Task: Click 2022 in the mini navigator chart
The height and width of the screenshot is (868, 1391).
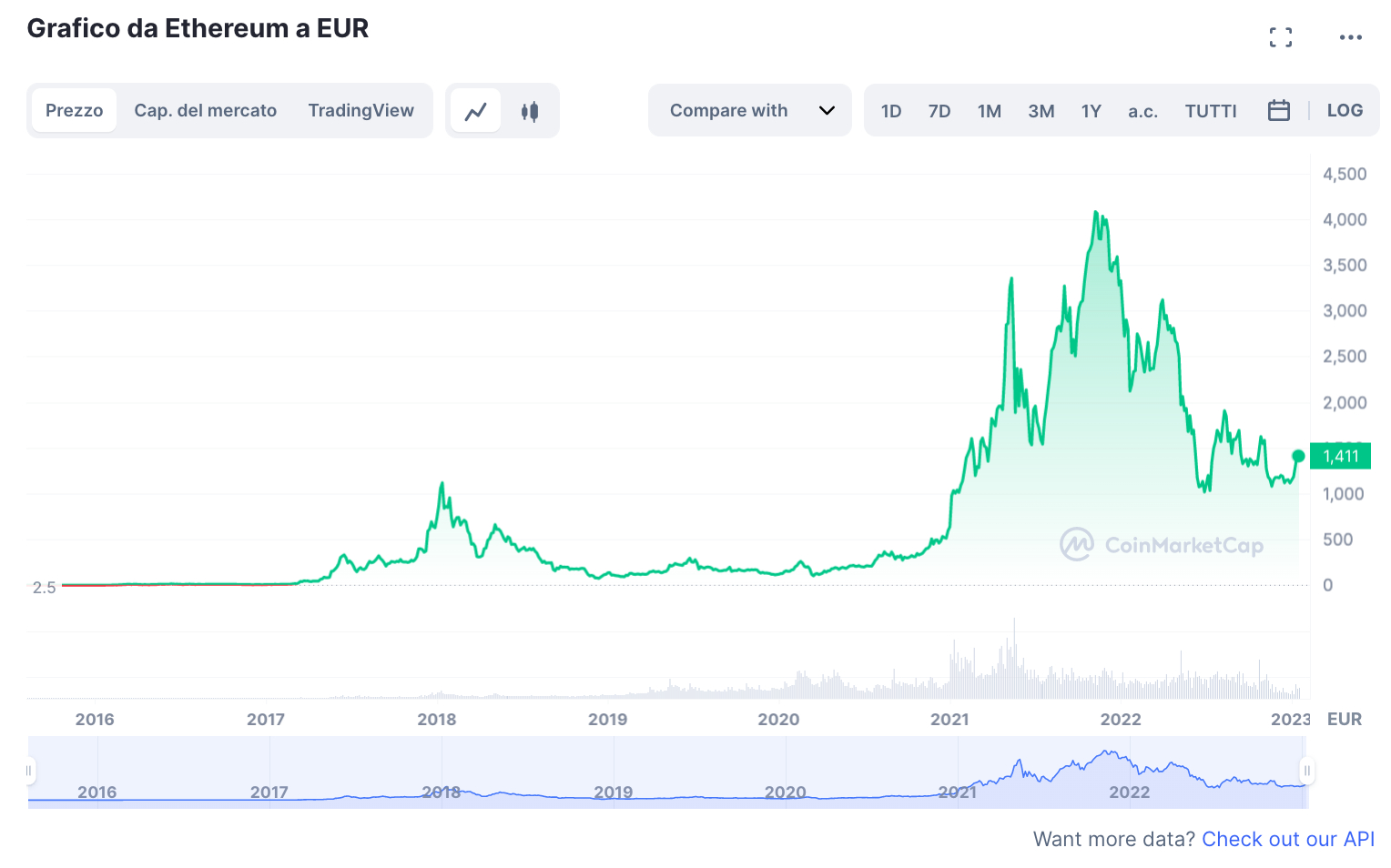Action: coord(1130,792)
